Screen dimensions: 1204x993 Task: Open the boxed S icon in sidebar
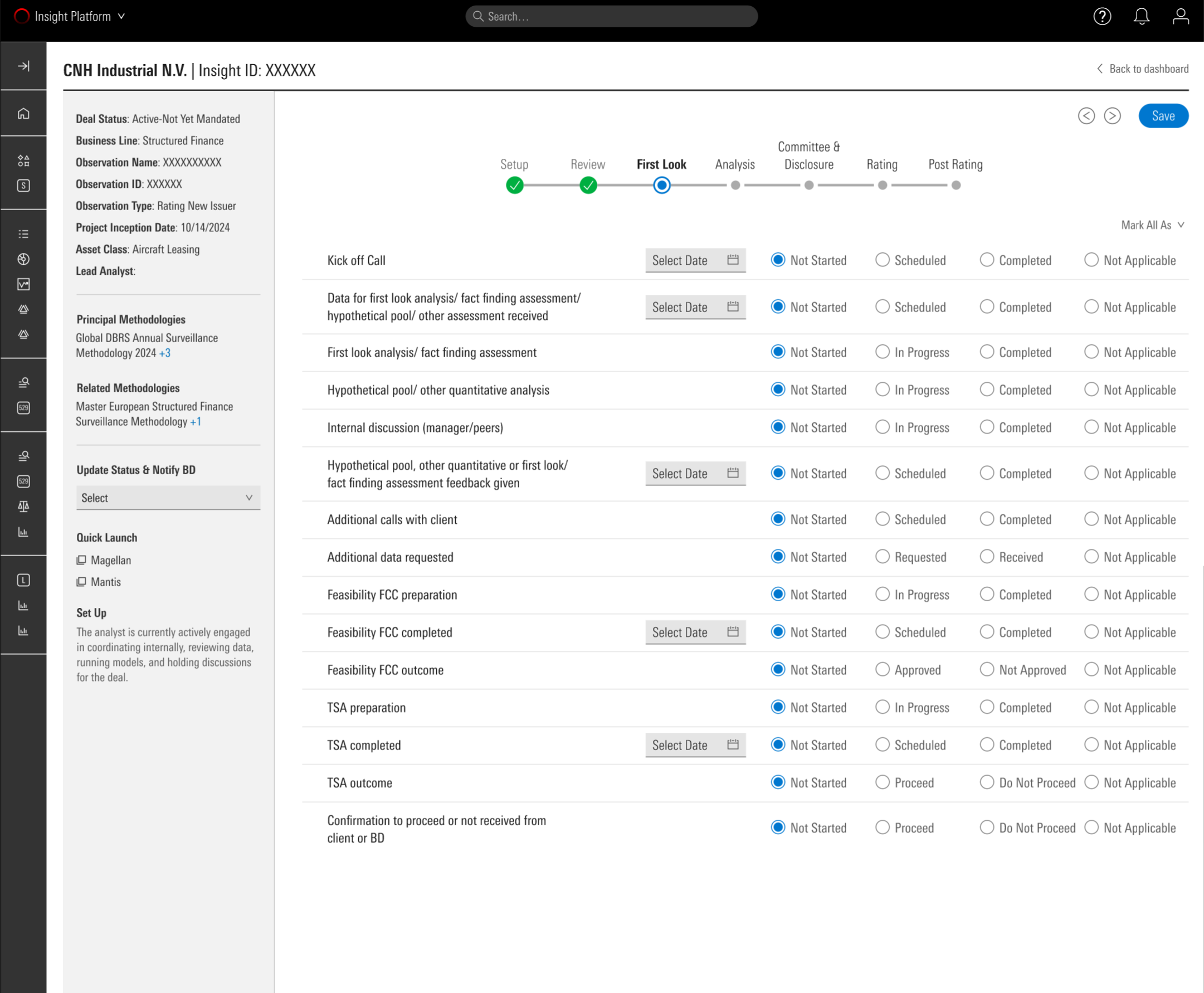(x=23, y=186)
